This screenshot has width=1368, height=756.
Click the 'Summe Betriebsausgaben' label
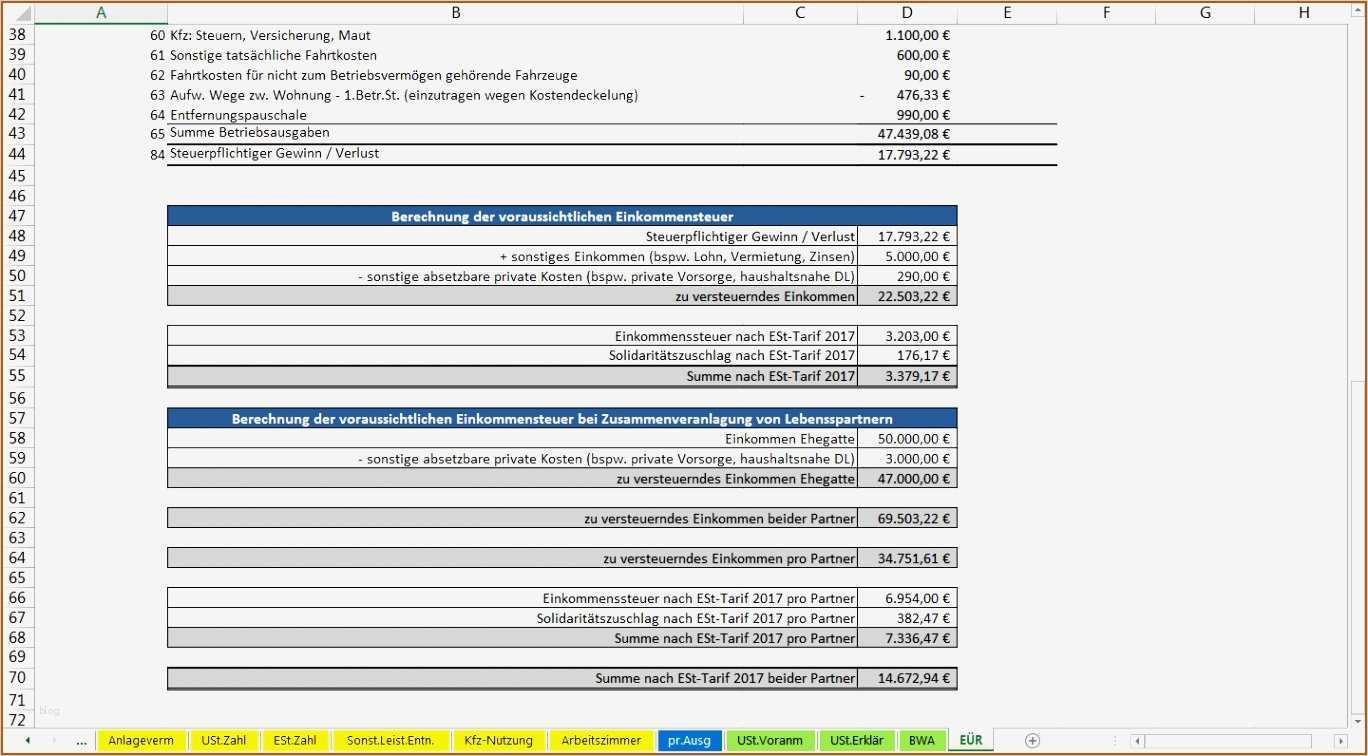(250, 133)
